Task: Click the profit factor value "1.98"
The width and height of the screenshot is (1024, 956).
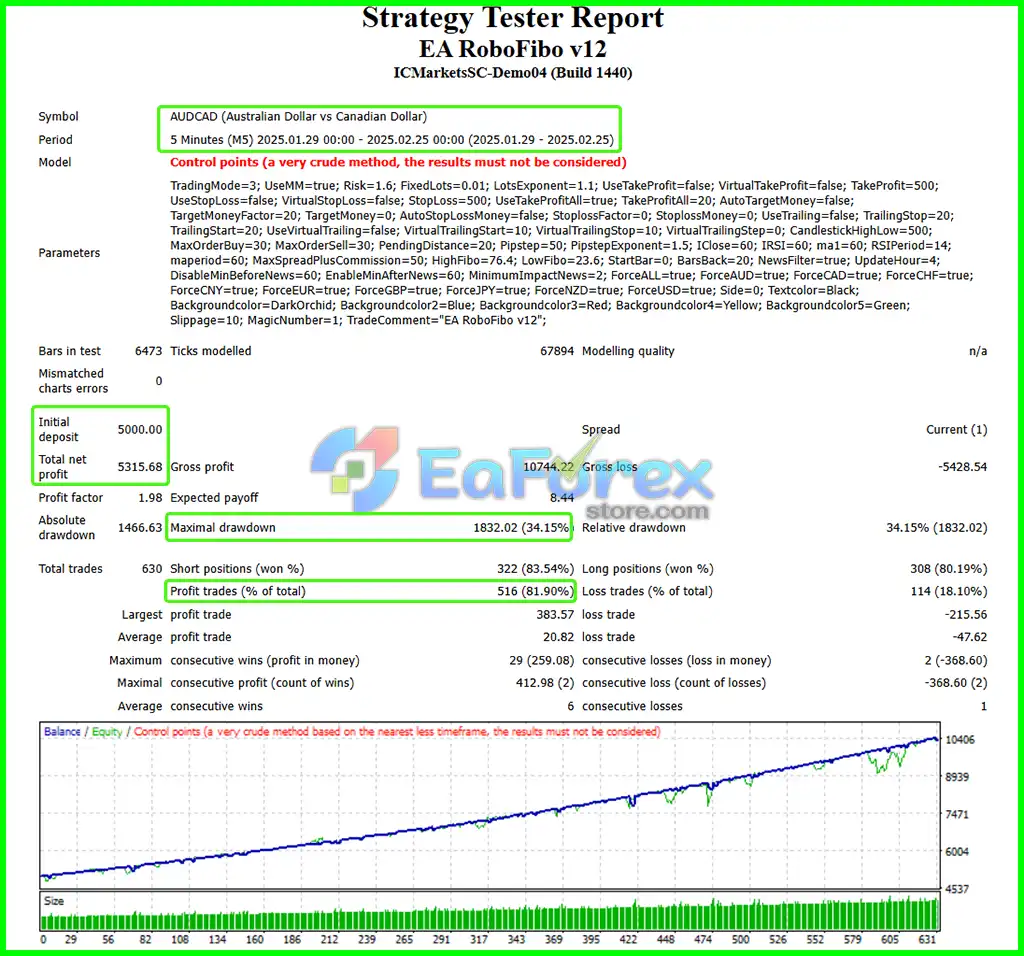Action: pyautogui.click(x=150, y=498)
